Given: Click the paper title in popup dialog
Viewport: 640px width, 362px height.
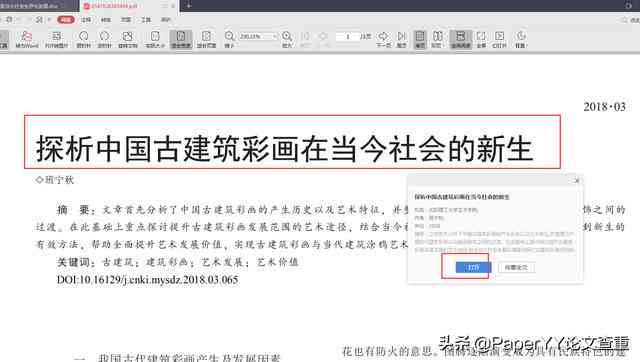Looking at the screenshot, I should coord(462,197).
